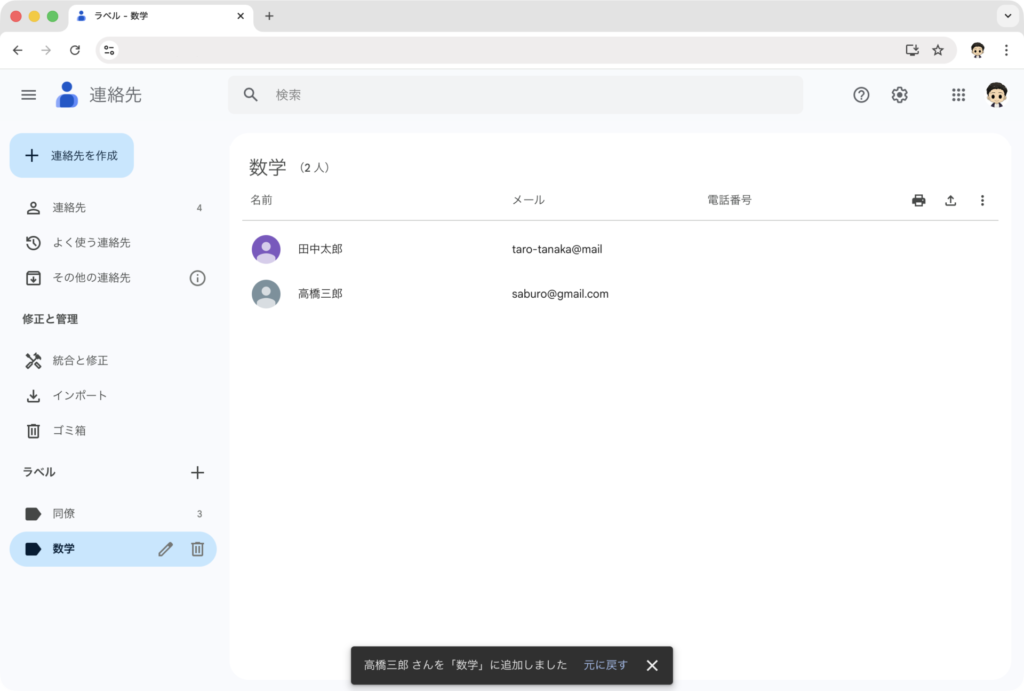The image size is (1024, 691).
Task: Click the trash icon next to 数学 label
Action: point(197,549)
